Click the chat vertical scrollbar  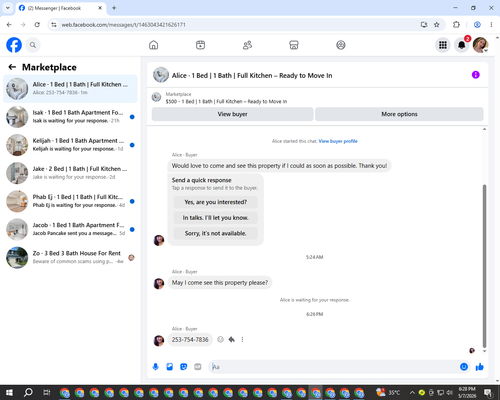(484, 266)
